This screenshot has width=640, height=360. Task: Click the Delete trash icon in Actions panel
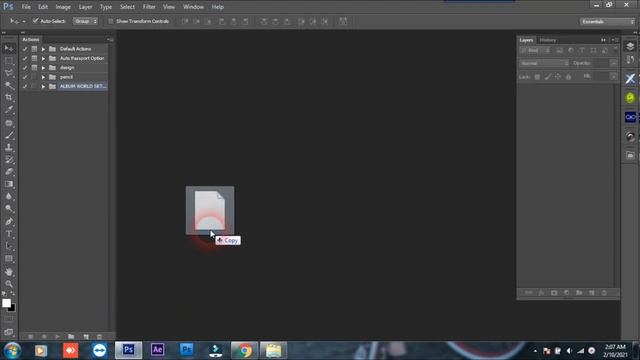pyautogui.click(x=99, y=337)
